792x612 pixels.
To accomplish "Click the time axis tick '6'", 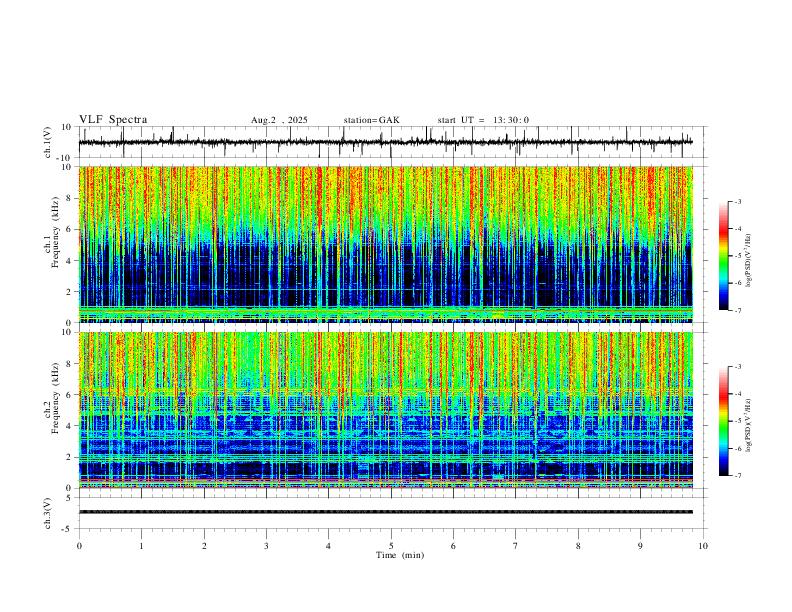I will [x=453, y=546].
